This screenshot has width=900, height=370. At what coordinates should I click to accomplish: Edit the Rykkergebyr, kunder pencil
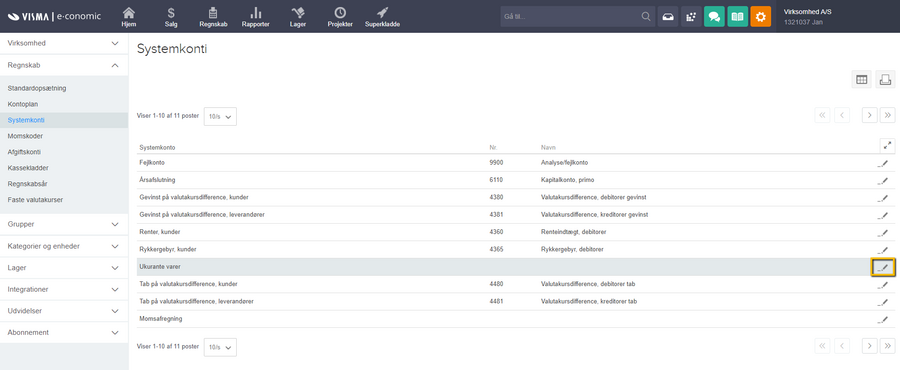883,250
